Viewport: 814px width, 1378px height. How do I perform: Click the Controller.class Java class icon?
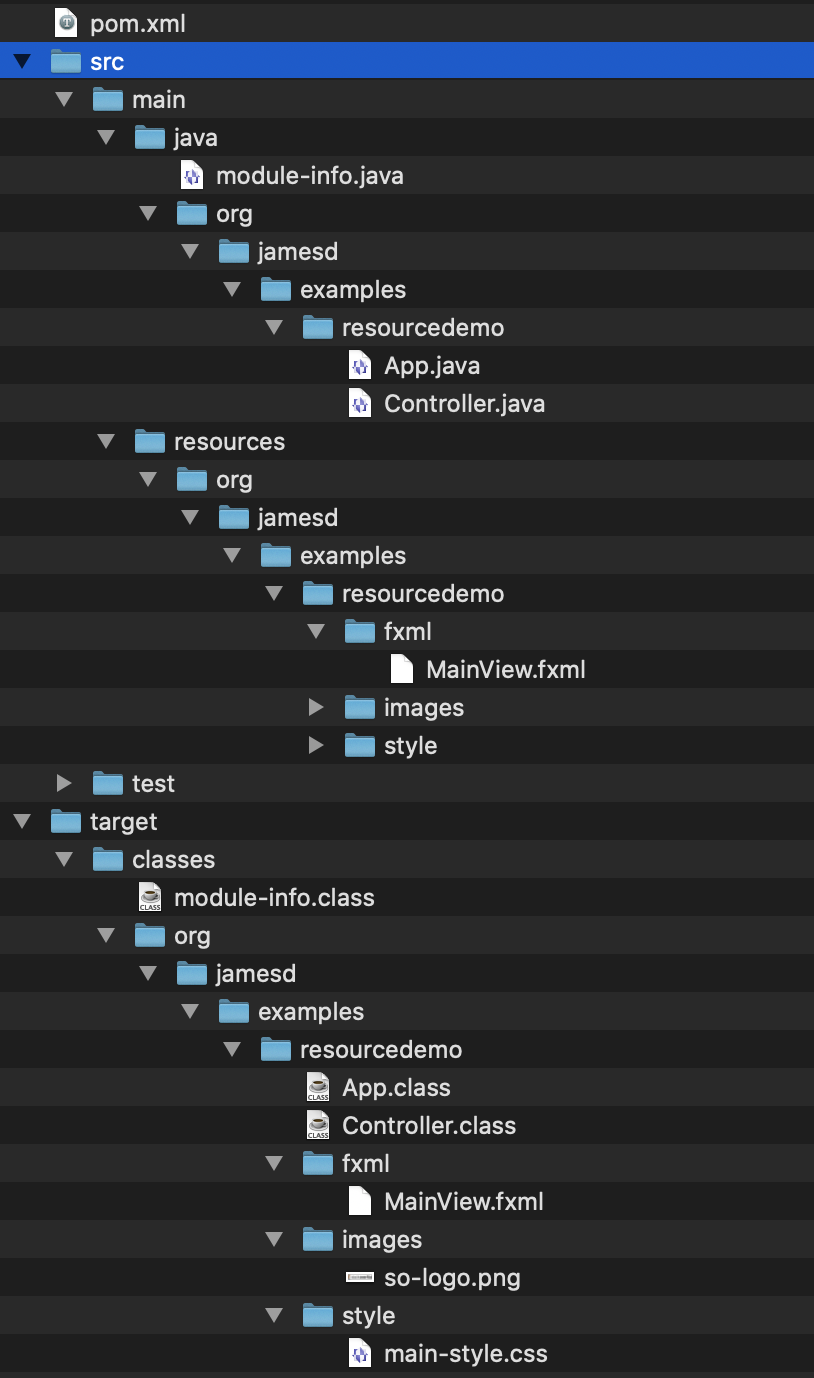point(318,1125)
